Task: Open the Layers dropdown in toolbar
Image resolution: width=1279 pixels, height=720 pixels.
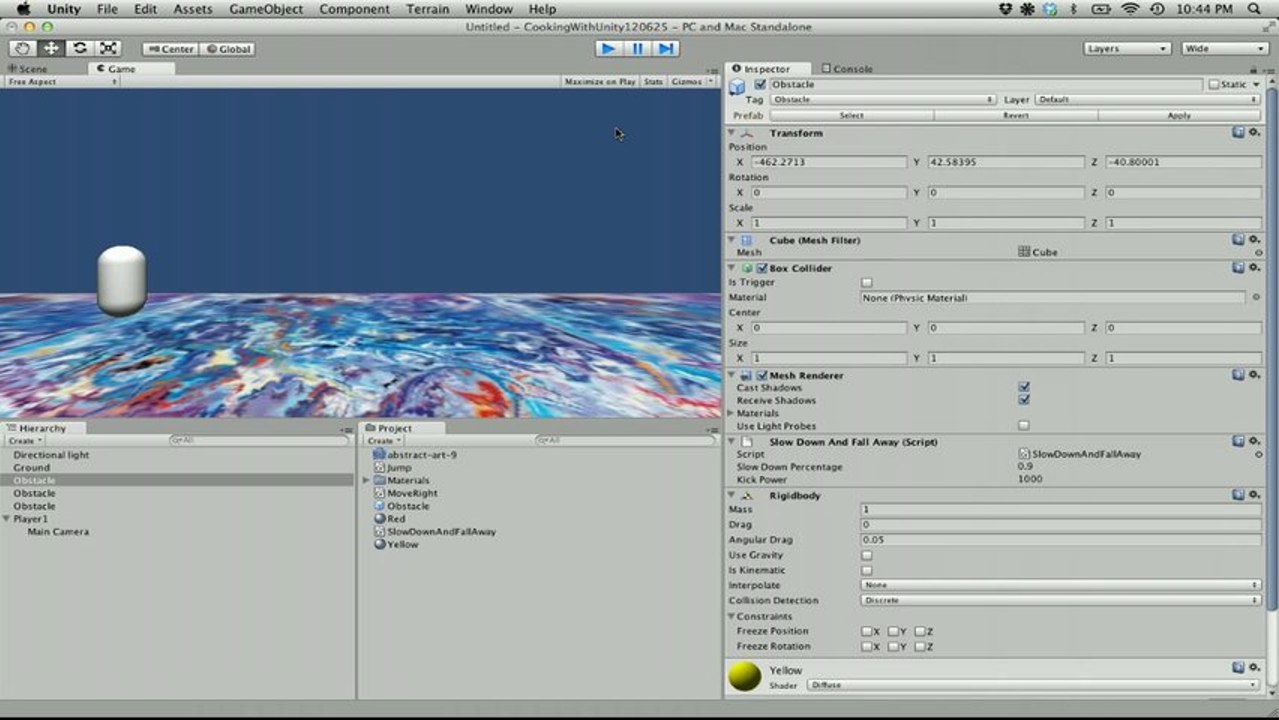Action: coord(1128,48)
